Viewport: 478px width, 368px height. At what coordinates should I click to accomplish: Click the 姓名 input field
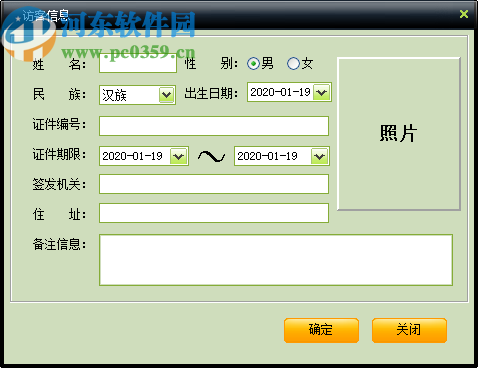point(138,63)
